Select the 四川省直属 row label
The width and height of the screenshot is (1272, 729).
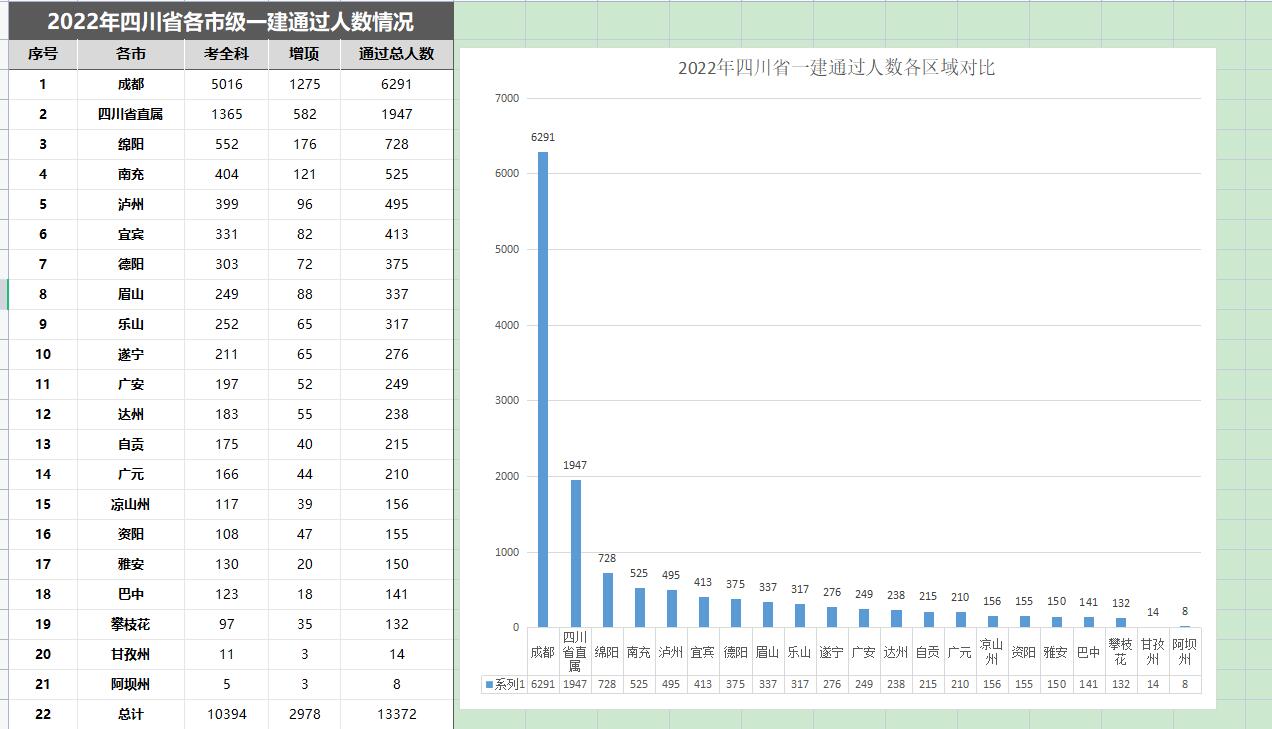[x=131, y=114]
